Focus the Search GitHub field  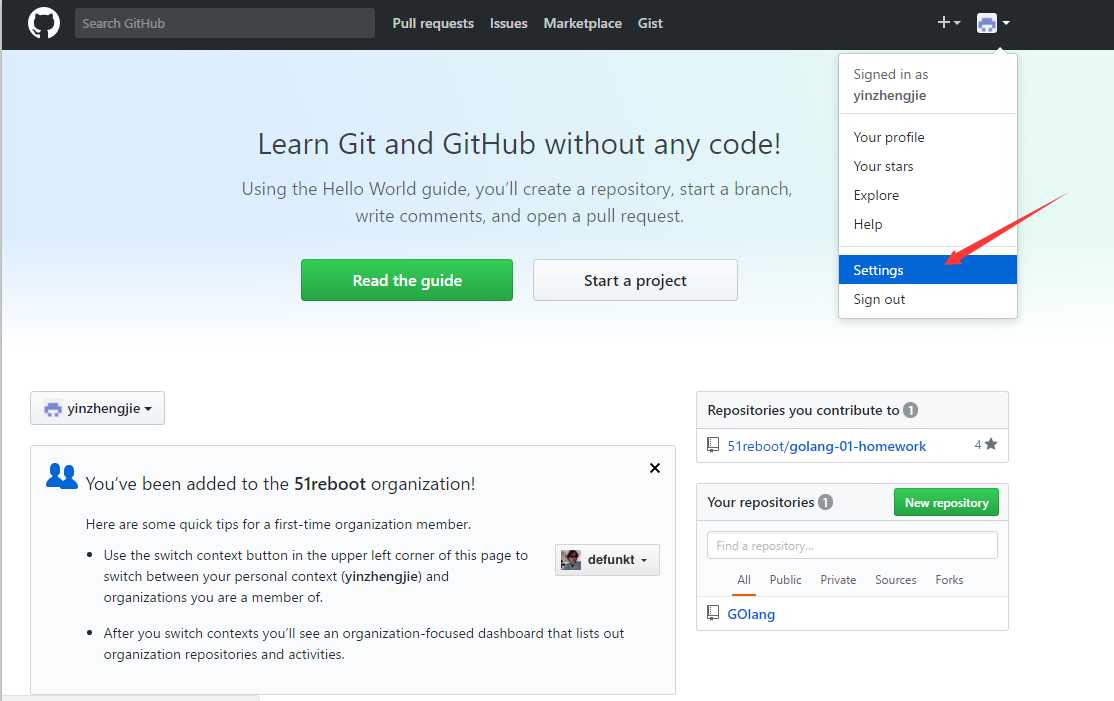pos(225,23)
